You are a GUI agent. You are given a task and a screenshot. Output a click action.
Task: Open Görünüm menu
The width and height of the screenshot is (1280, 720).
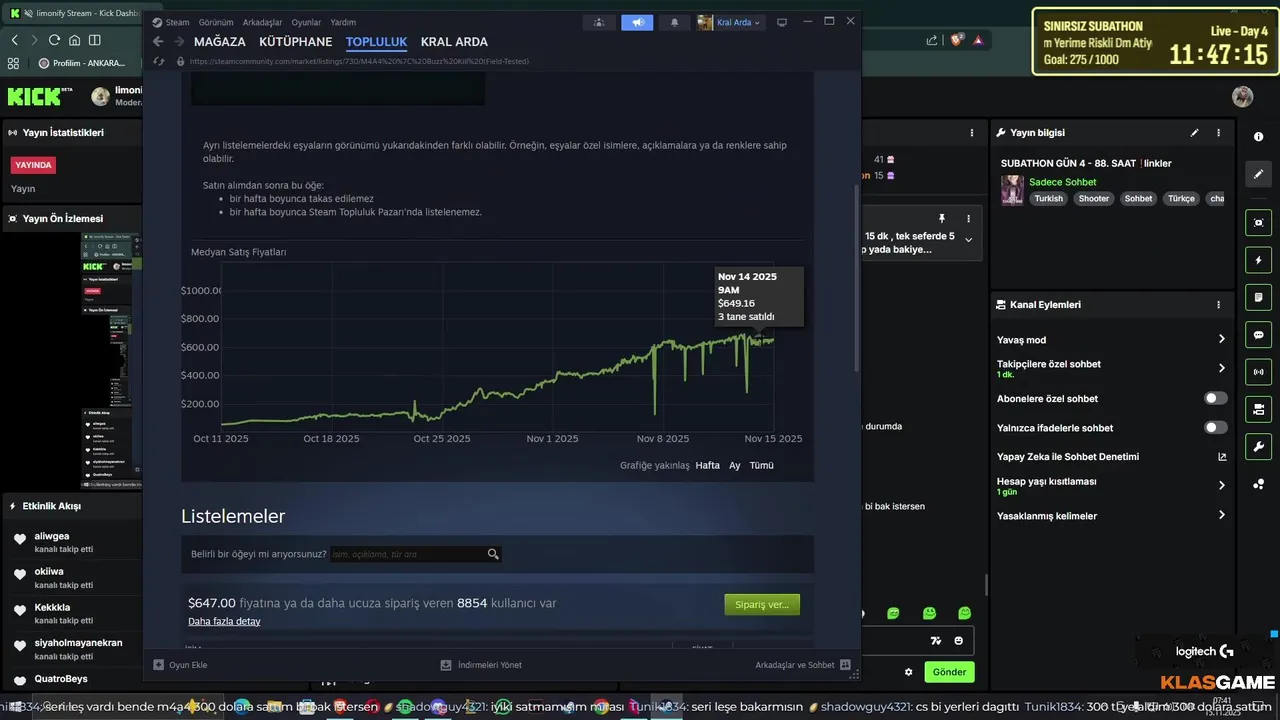[216, 22]
